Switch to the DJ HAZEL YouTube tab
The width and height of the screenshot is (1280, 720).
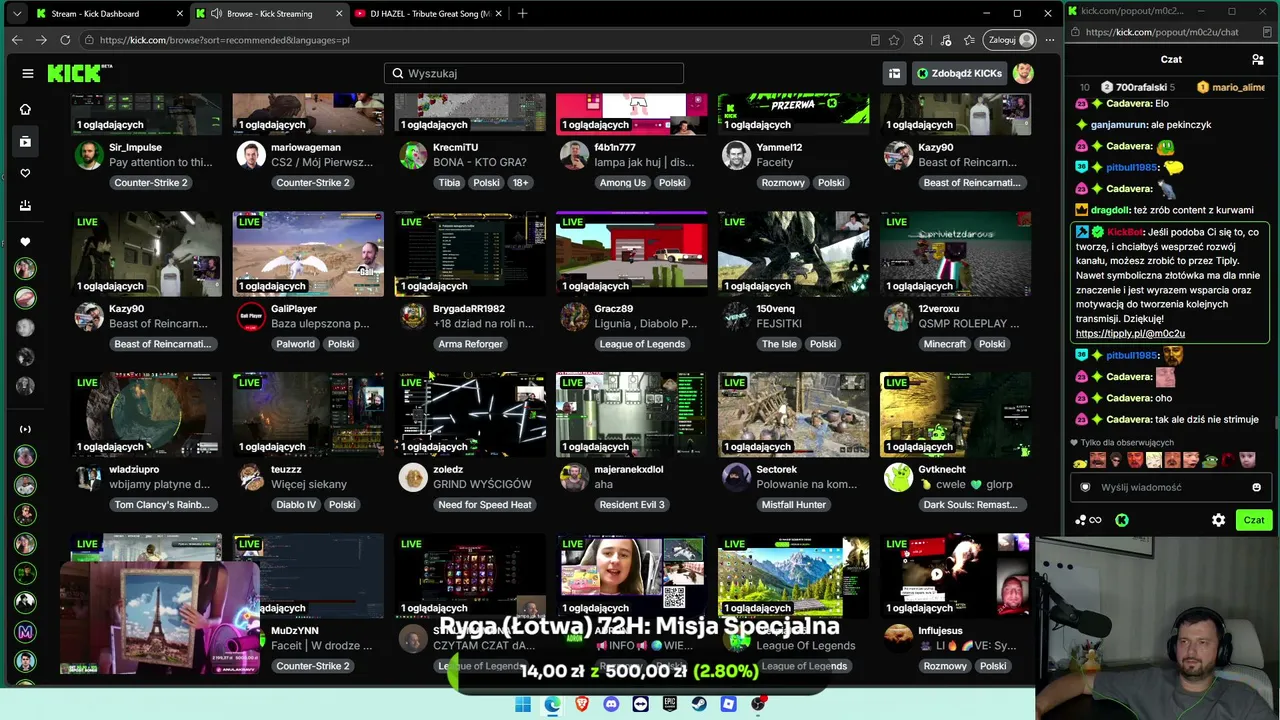click(x=428, y=13)
